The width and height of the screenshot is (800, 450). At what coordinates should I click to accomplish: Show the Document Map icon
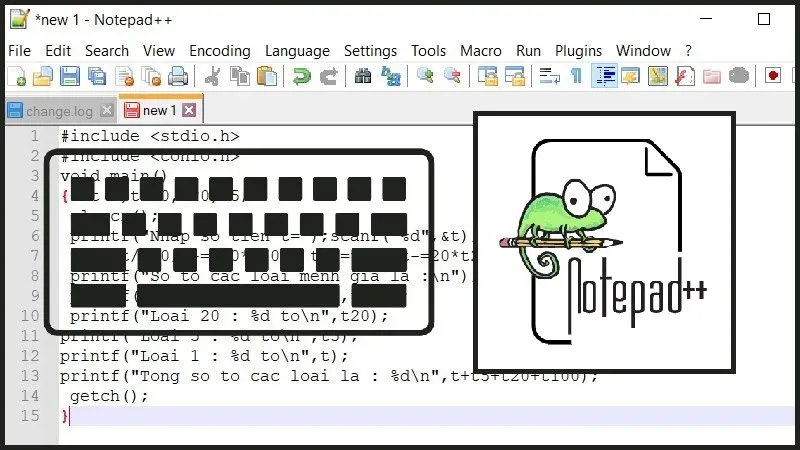658,77
